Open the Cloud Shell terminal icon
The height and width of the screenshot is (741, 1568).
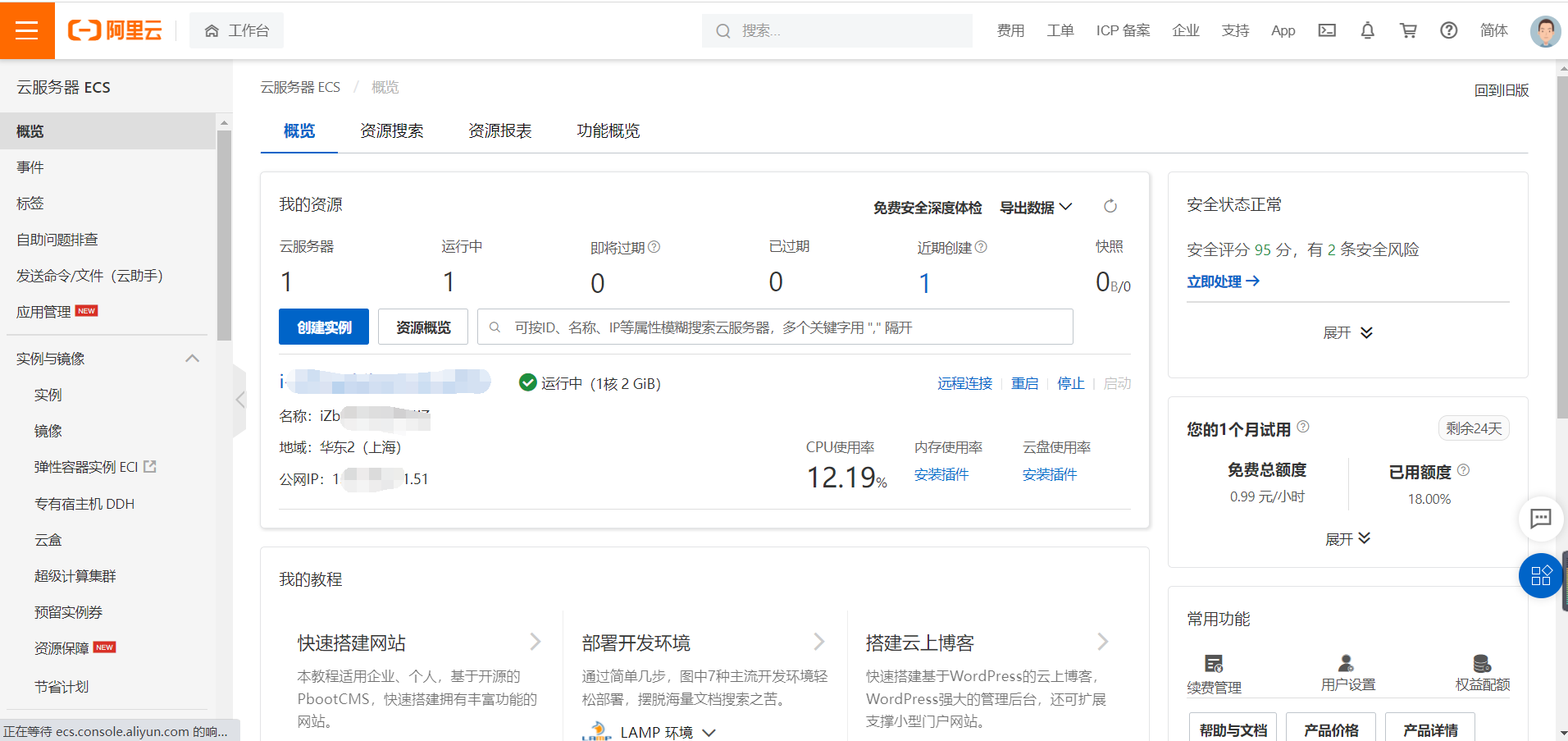[1327, 30]
